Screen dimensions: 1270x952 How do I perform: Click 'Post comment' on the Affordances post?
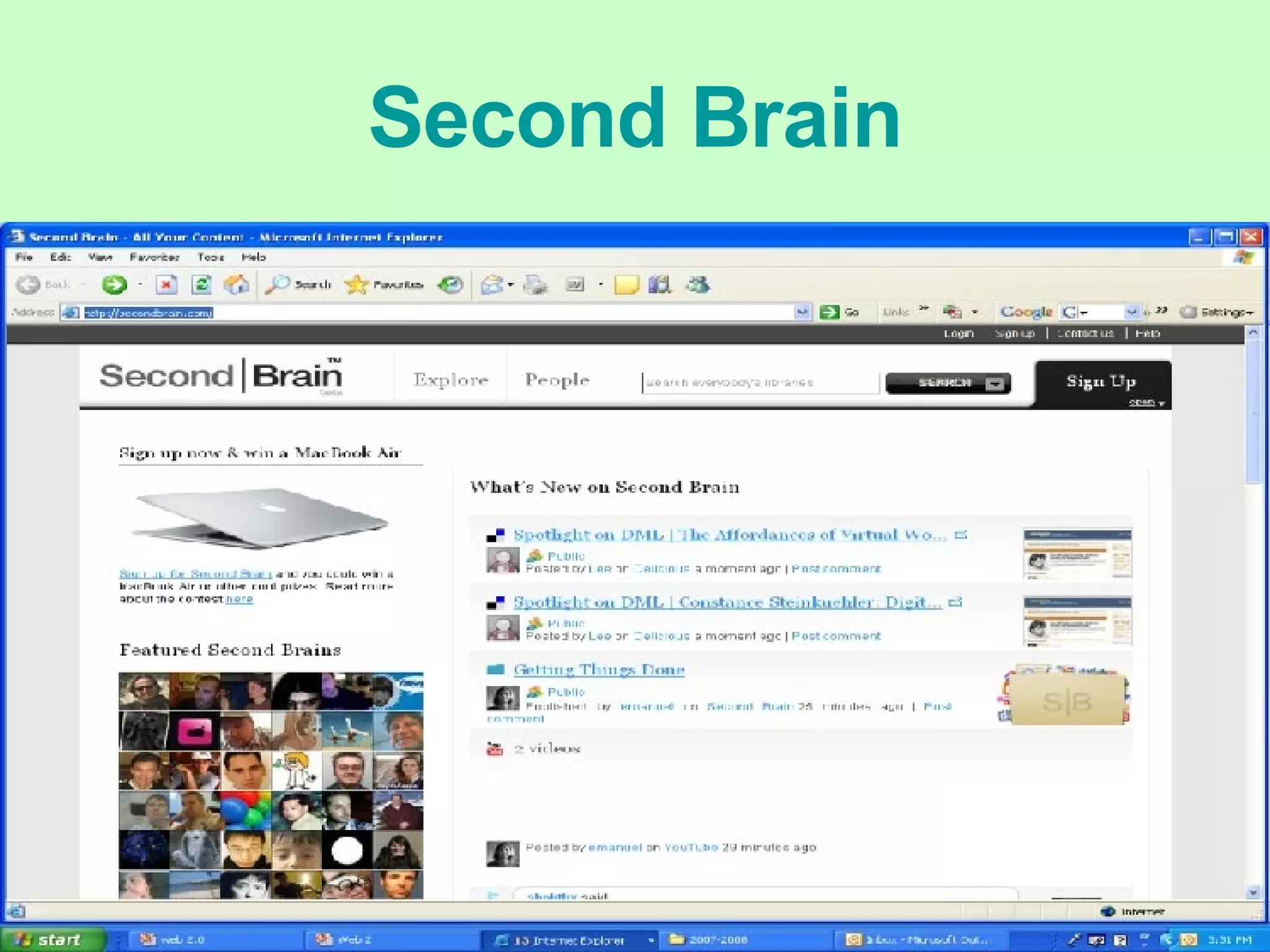836,568
